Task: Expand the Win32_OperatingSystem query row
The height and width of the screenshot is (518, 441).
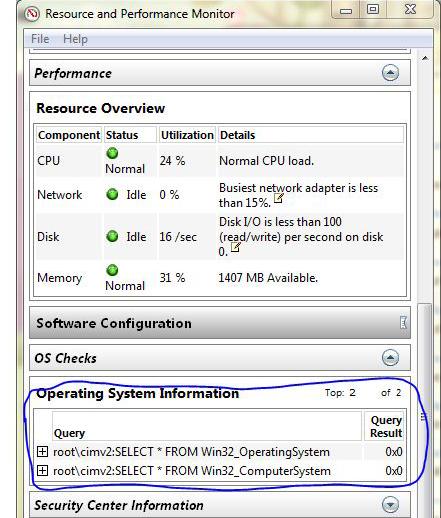Action: pyautogui.click(x=42, y=452)
